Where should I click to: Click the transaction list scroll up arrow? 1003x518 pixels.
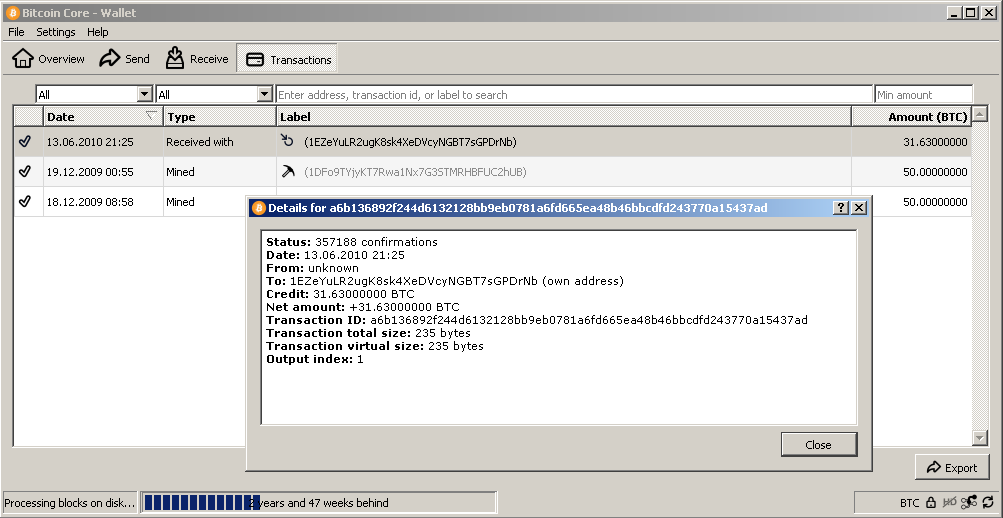coord(979,114)
